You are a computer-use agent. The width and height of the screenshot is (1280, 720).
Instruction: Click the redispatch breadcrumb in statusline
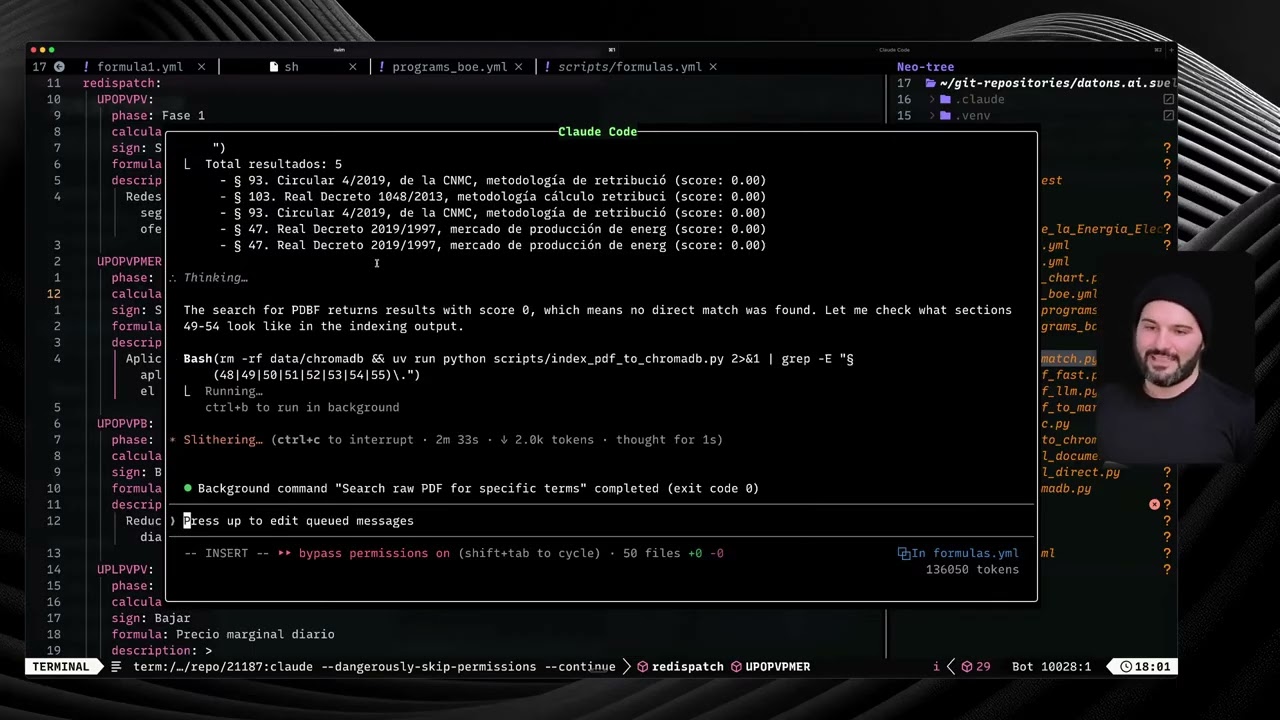(687, 666)
